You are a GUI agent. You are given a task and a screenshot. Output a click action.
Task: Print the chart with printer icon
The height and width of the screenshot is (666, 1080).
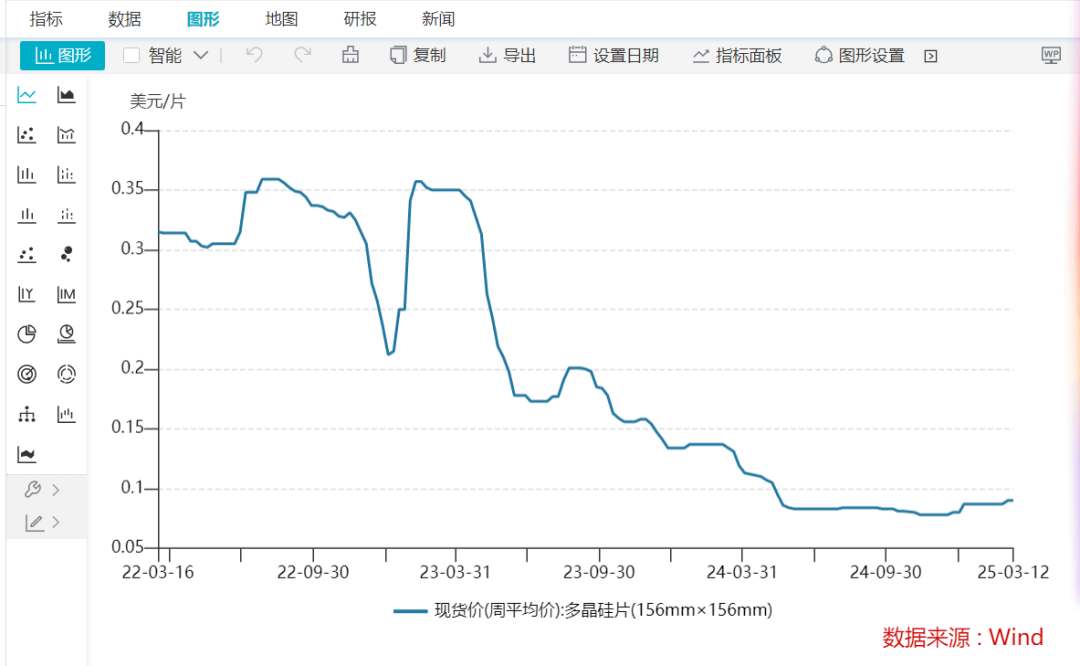coord(351,55)
